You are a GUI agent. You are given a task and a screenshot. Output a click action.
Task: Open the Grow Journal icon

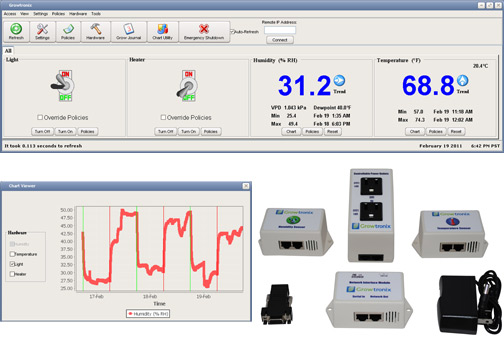click(x=129, y=32)
